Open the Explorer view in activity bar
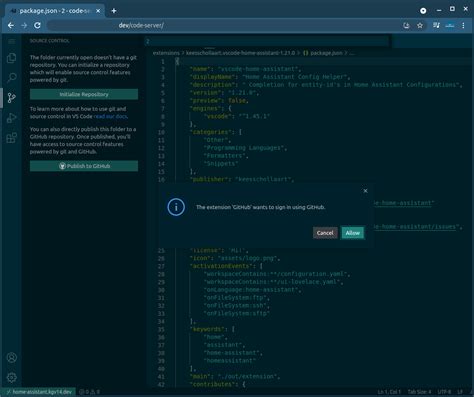 [12, 58]
